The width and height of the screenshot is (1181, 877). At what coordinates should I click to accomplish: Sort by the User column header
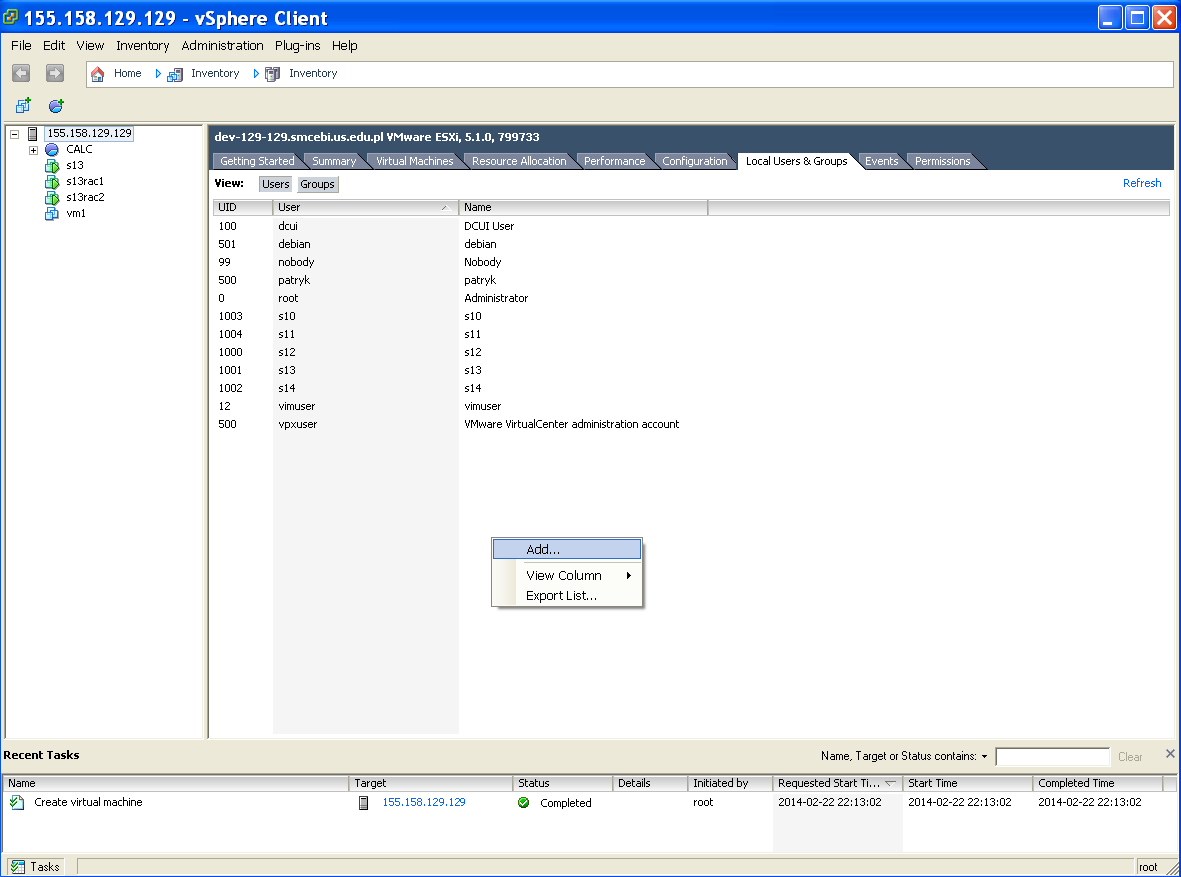365,207
